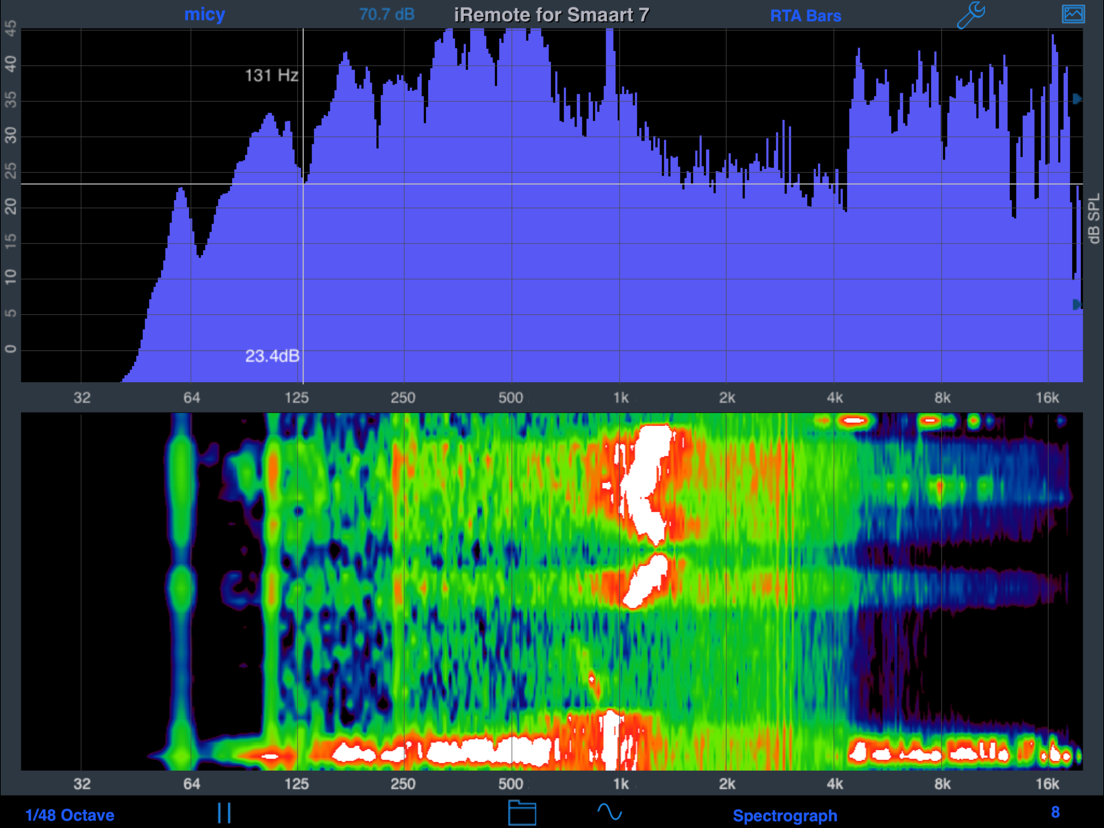1104x828 pixels.
Task: Pause the measurement with the pause icon
Action: (224, 813)
